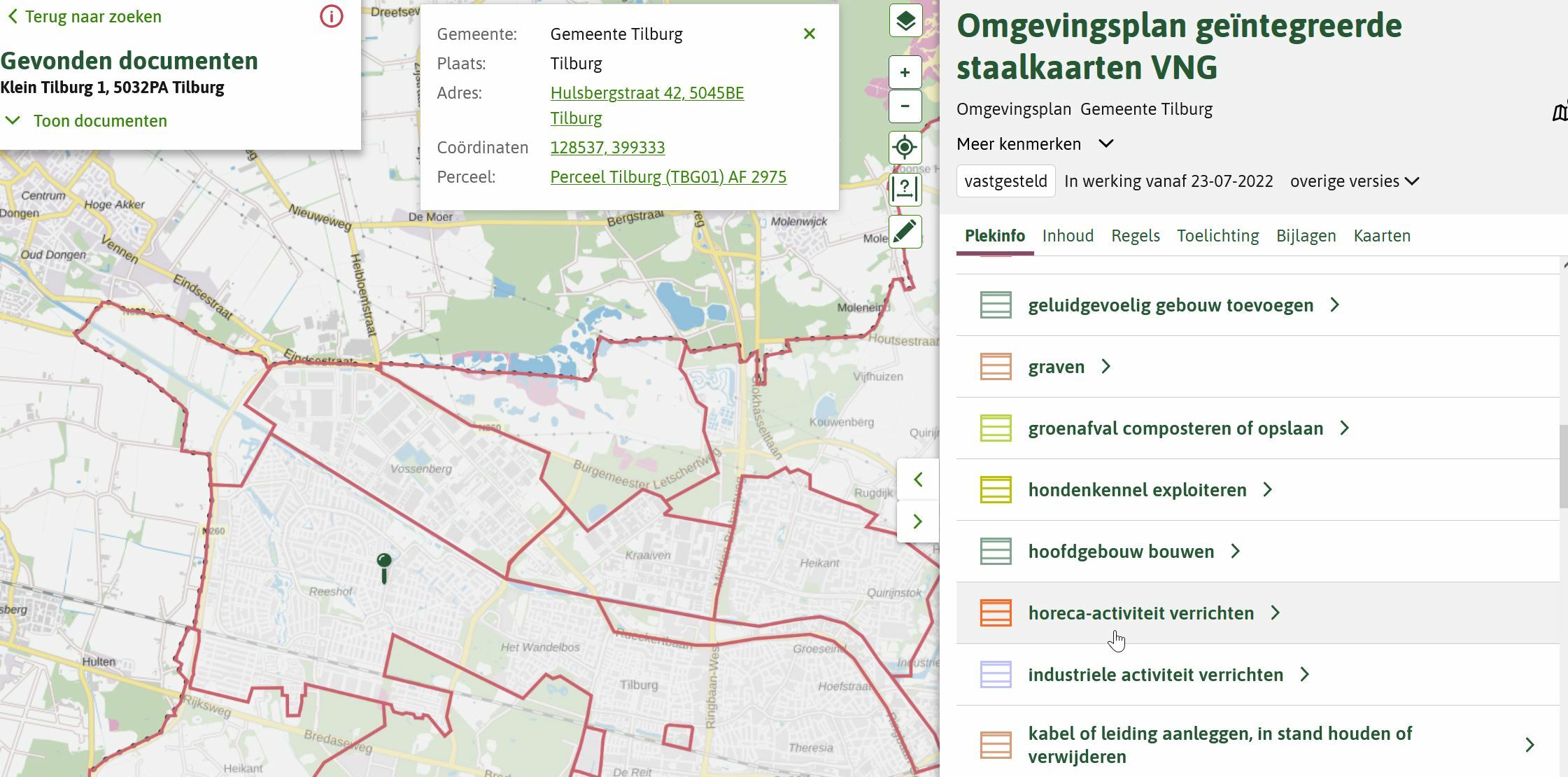The width and height of the screenshot is (1568, 777).
Task: Switch to the Regels tab
Action: [x=1136, y=236]
